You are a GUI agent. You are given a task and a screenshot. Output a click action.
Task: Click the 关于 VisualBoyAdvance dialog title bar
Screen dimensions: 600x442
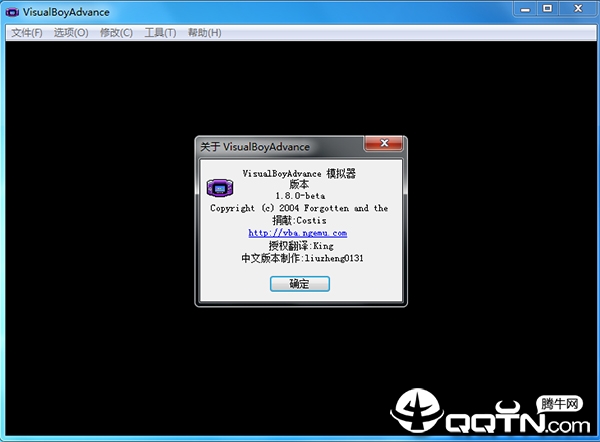coord(280,147)
